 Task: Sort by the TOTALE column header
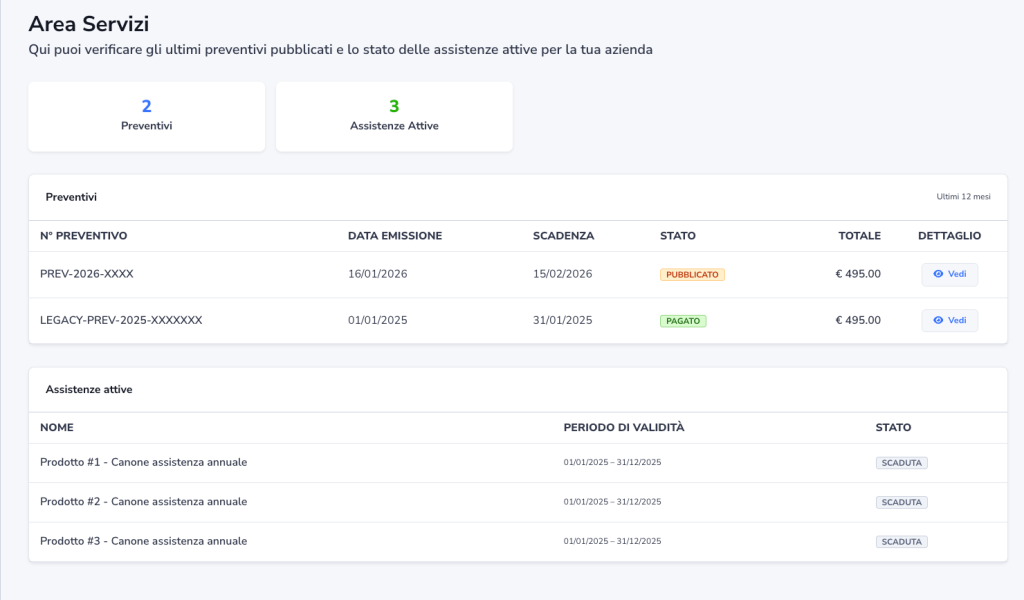point(859,236)
